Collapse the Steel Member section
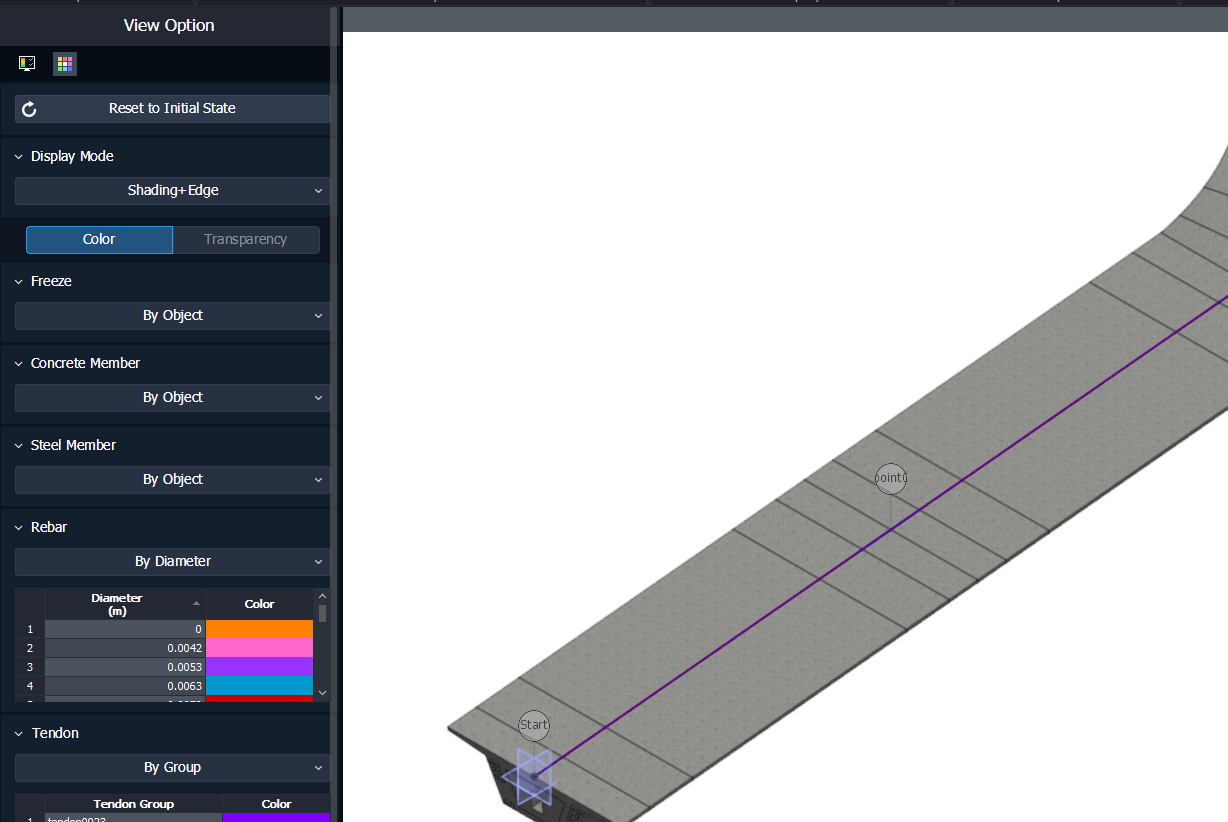The image size is (1228, 822). (19, 446)
